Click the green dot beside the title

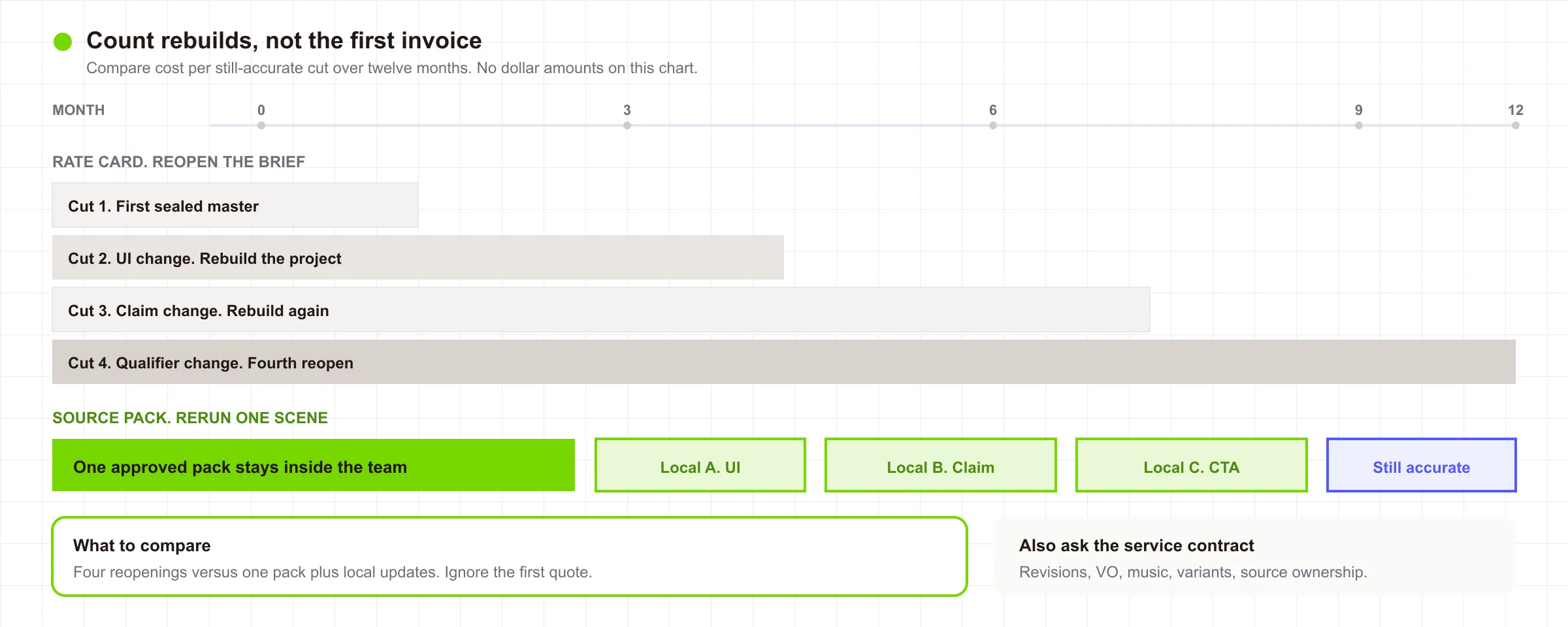[63, 42]
